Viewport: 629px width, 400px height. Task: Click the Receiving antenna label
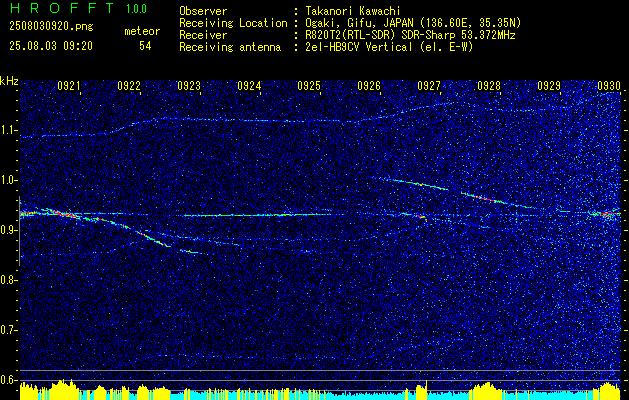click(230, 47)
